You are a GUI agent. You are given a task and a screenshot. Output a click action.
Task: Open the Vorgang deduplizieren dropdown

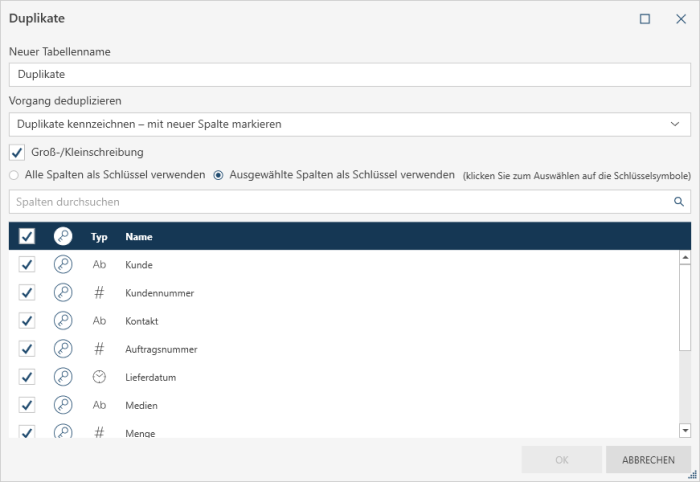349,124
